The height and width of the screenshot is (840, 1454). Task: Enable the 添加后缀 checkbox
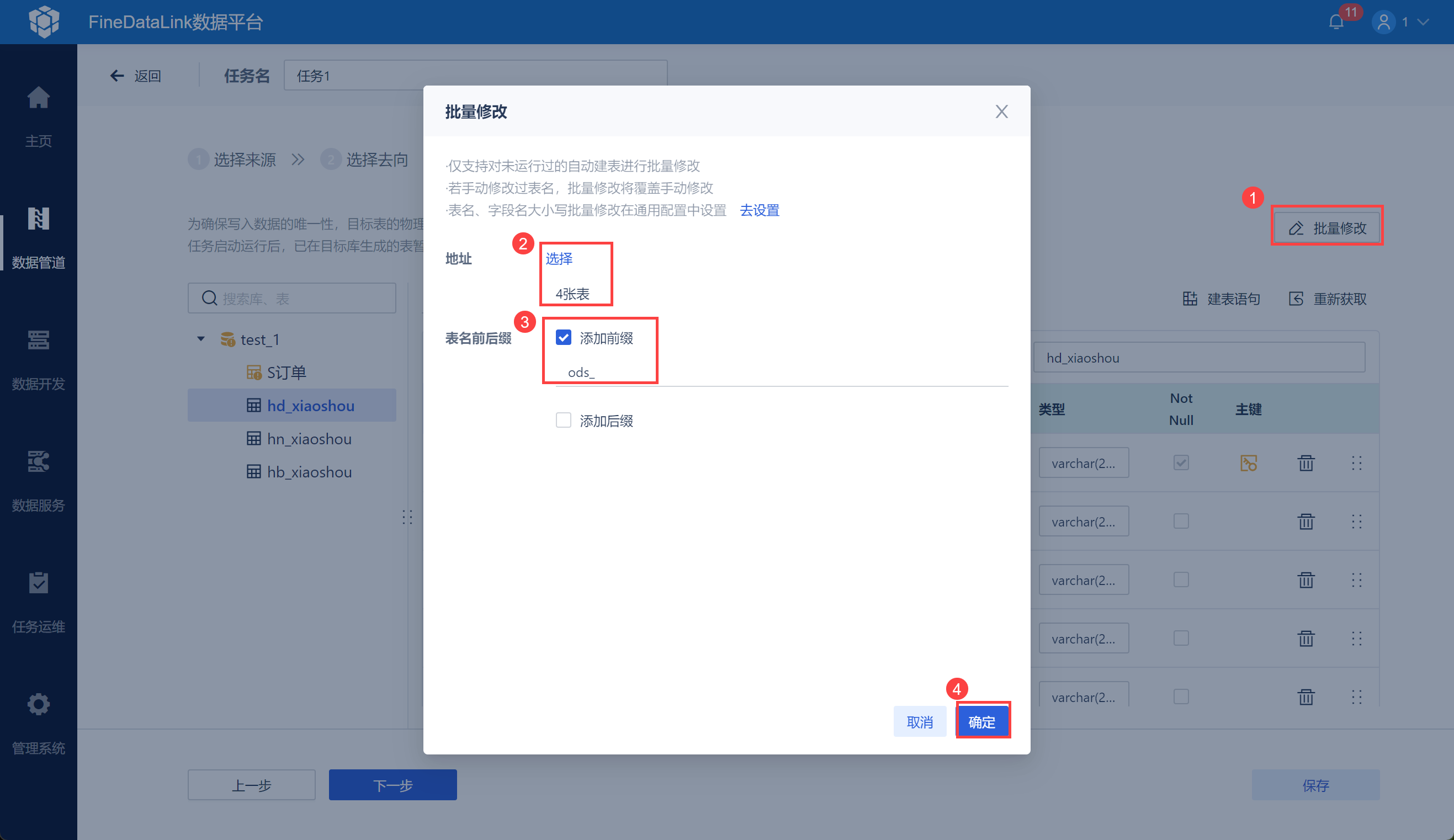point(563,420)
